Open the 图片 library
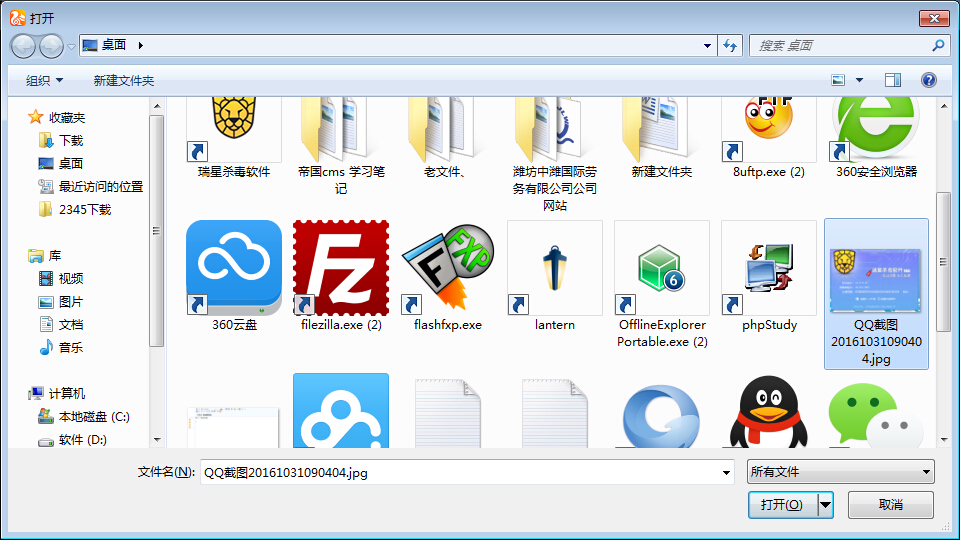This screenshot has height=540, width=960. click(71, 302)
